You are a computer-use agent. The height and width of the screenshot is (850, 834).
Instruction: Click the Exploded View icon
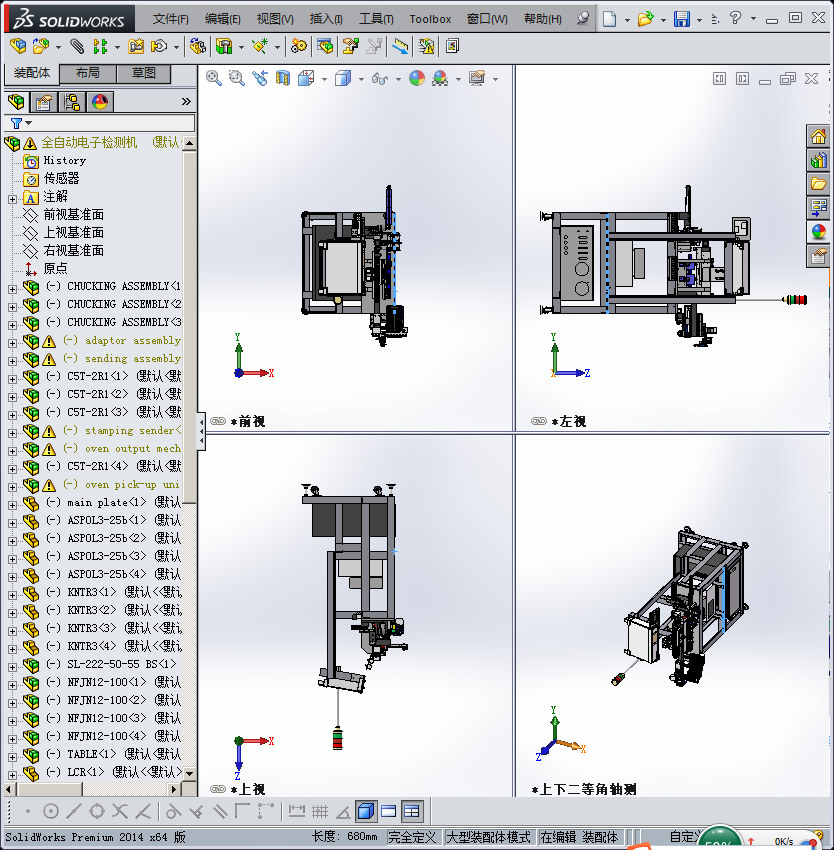point(350,47)
